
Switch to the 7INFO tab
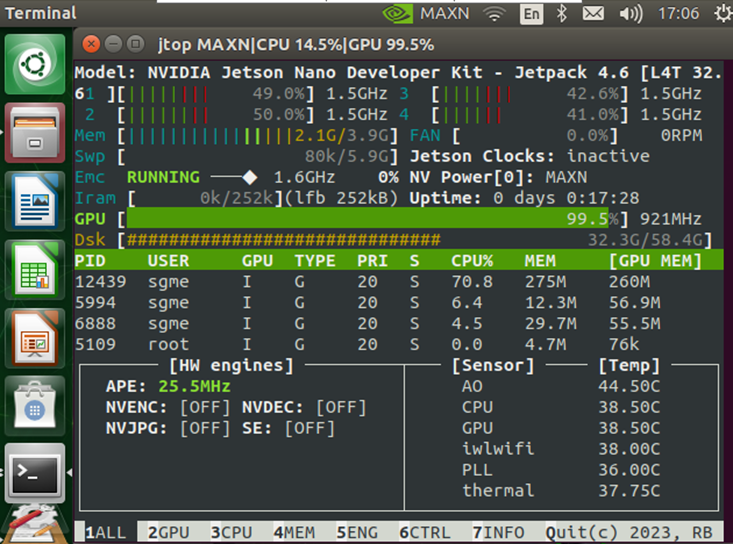(x=498, y=532)
